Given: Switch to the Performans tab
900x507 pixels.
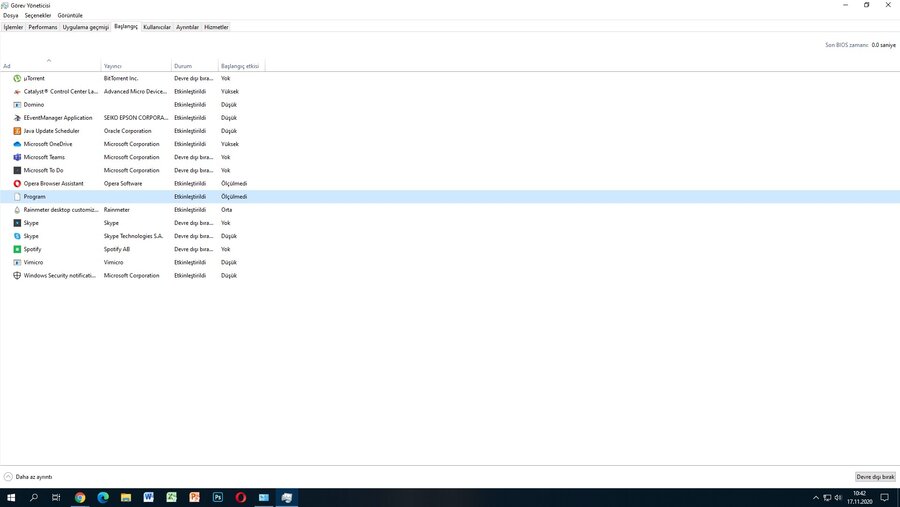Looking at the screenshot, I should tap(43, 27).
